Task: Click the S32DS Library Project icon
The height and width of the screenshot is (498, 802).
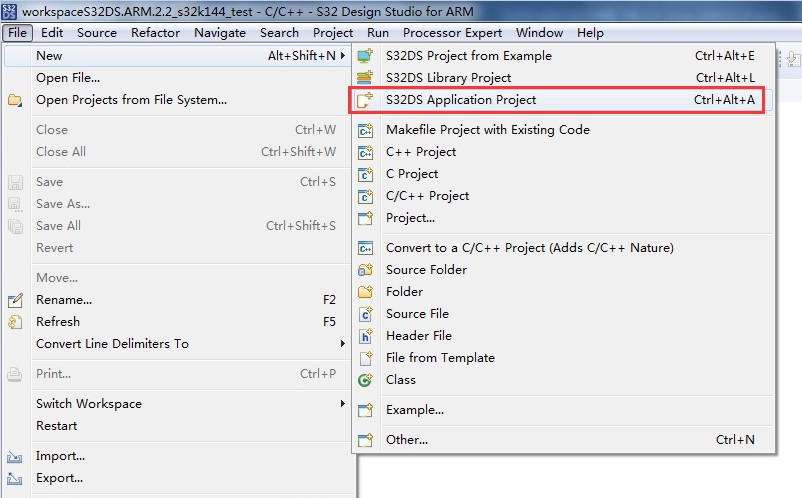Action: click(x=365, y=78)
